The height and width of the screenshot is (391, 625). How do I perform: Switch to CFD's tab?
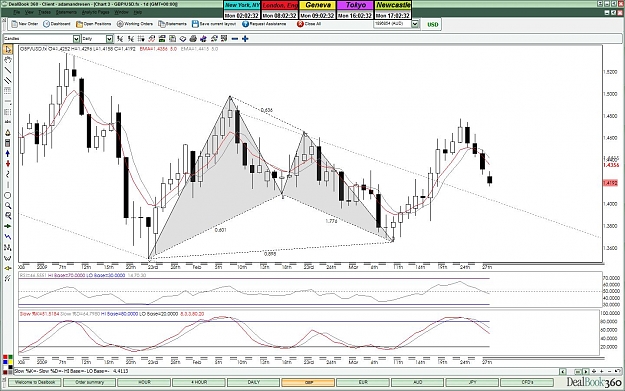(527, 382)
